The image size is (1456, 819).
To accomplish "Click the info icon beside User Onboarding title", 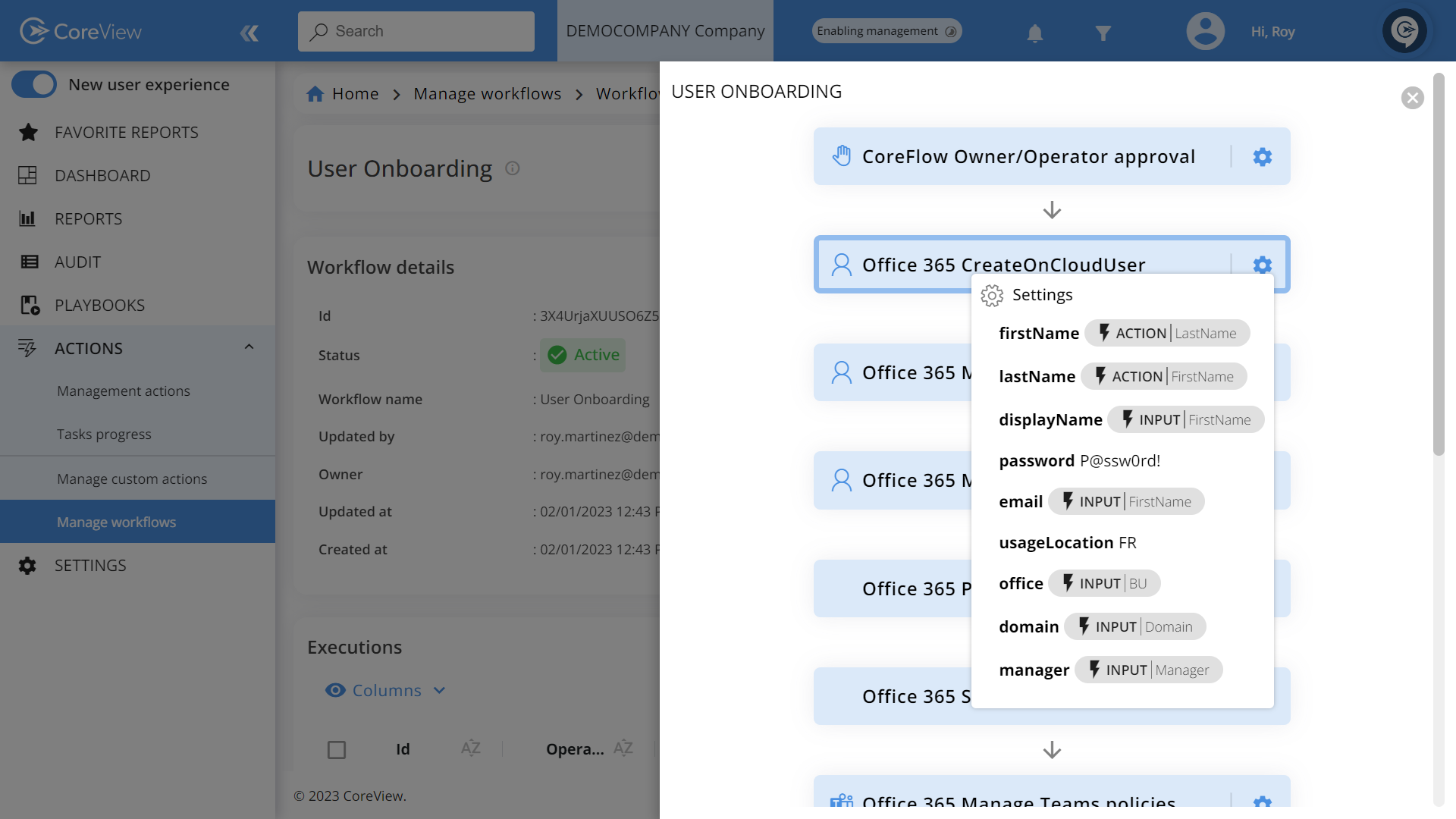I will point(513,168).
